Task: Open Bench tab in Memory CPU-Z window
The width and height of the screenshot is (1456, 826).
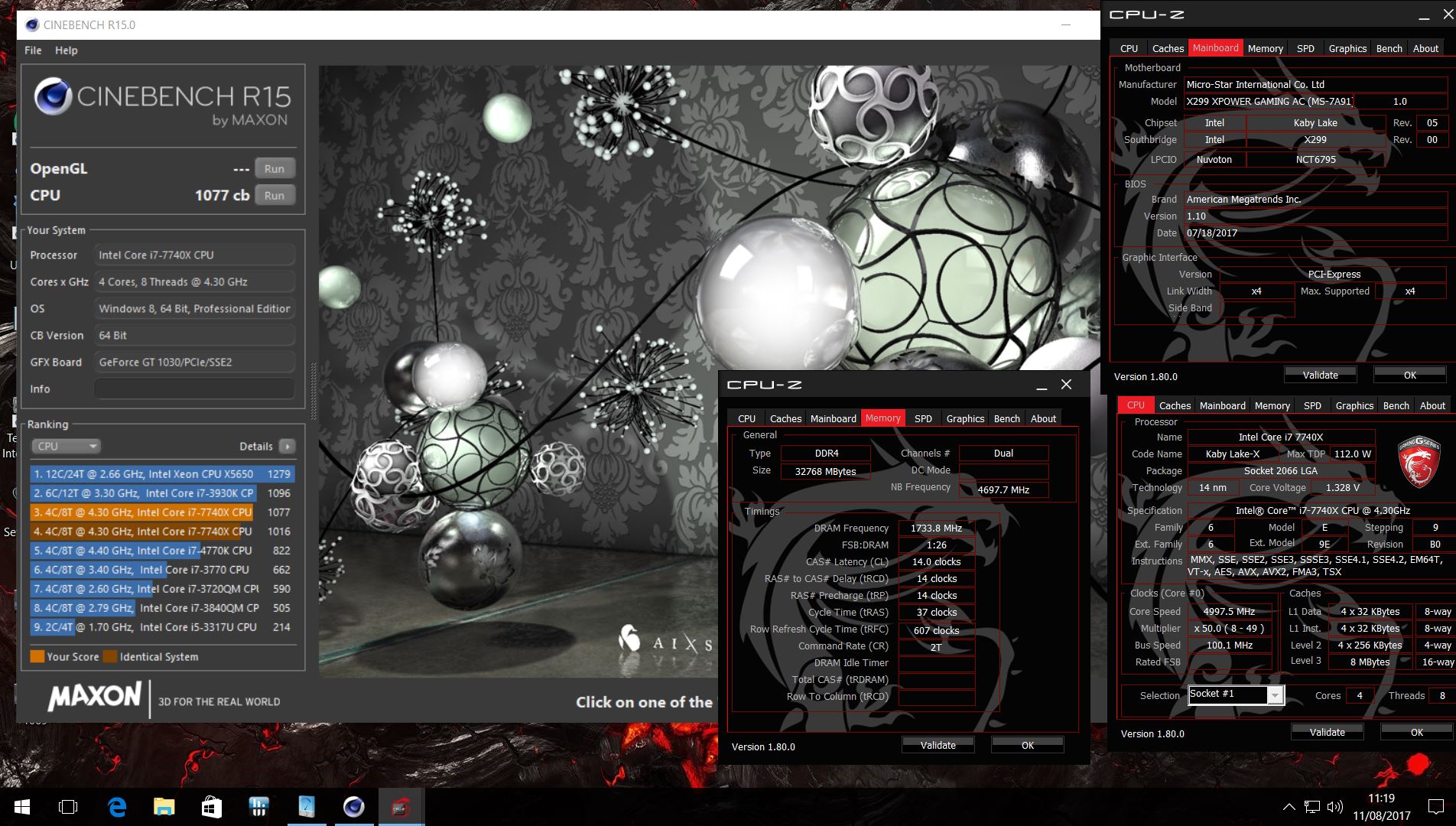Action: (1006, 418)
